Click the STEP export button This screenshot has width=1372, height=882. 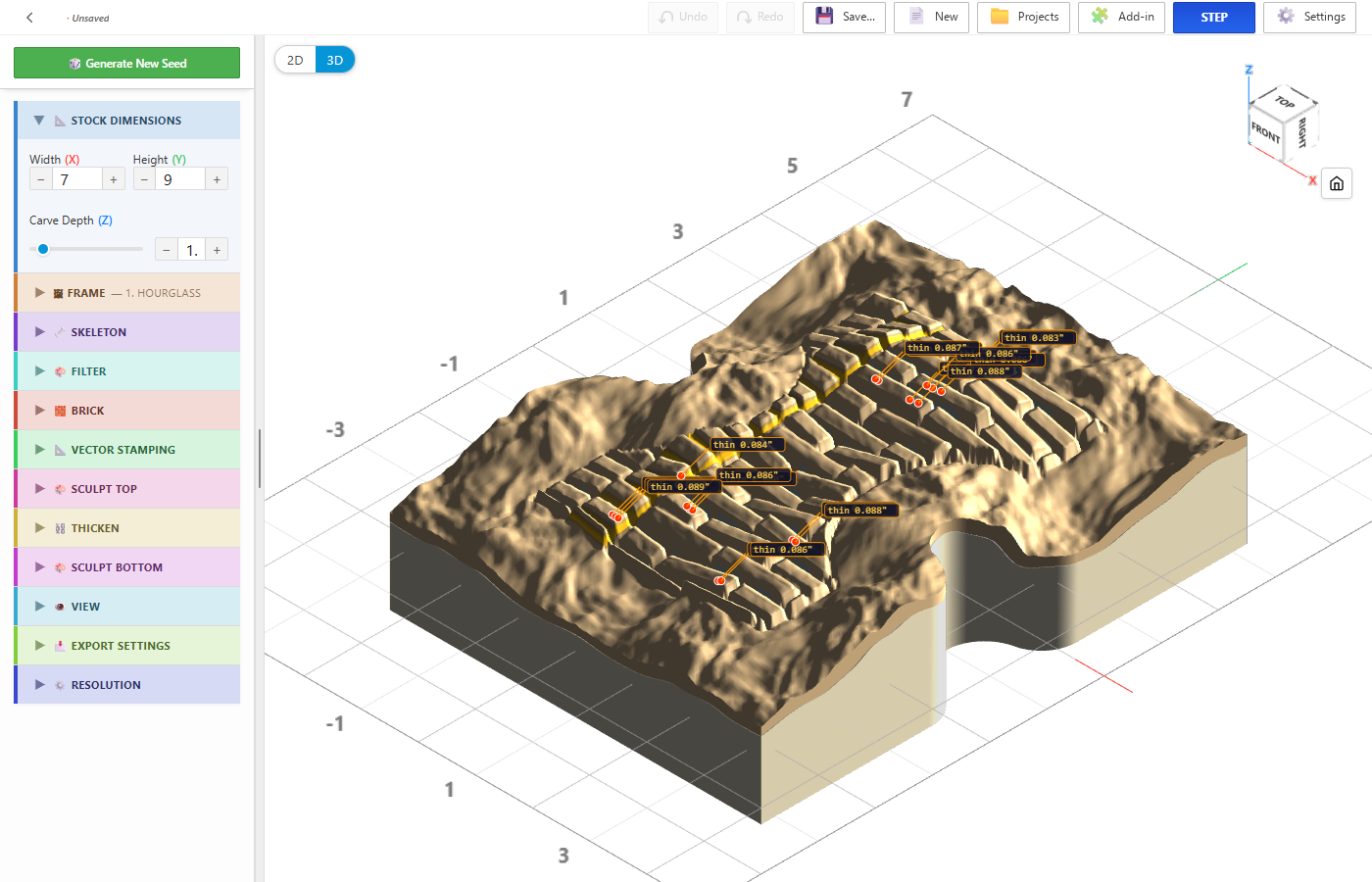click(x=1213, y=18)
